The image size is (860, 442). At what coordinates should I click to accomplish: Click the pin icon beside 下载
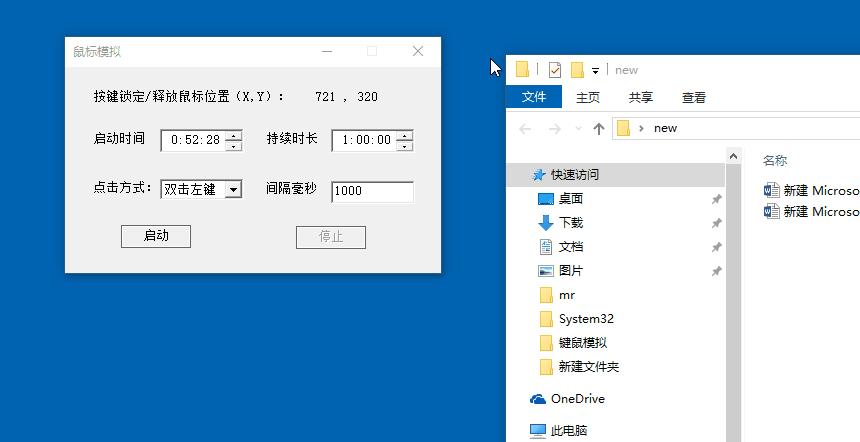click(716, 223)
